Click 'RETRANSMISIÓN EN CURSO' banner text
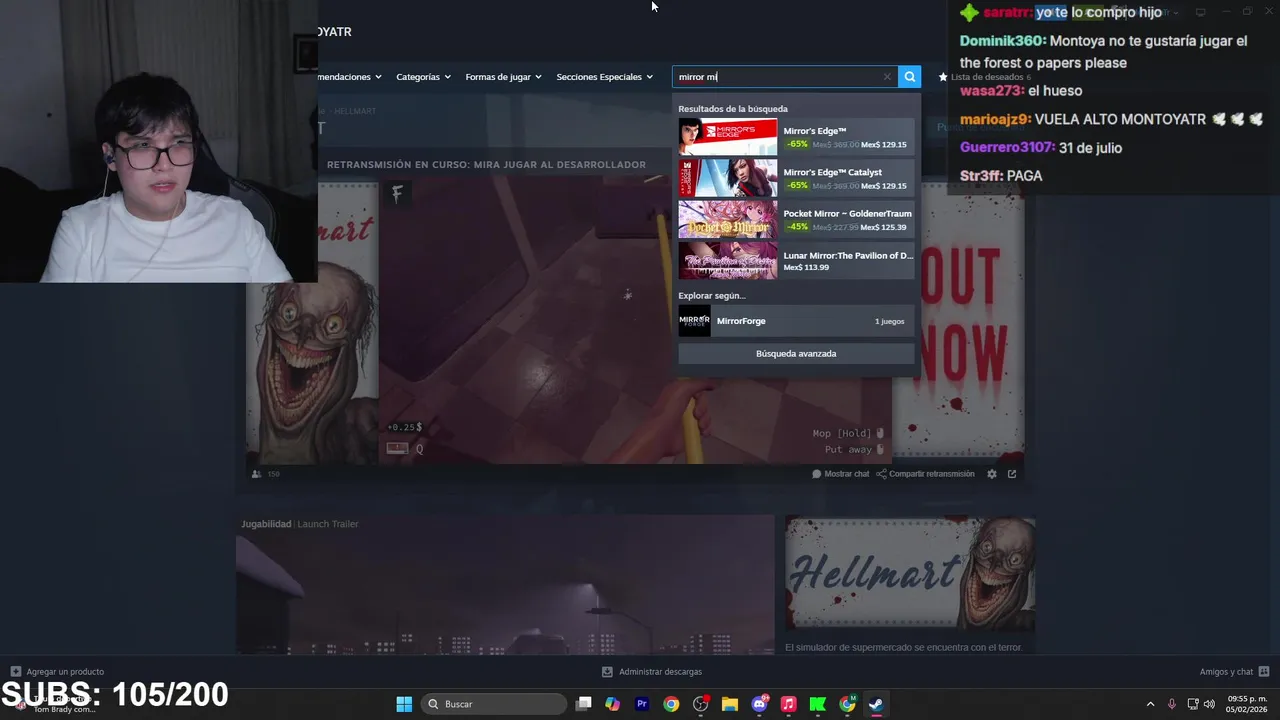This screenshot has height=720, width=1280. tap(486, 165)
